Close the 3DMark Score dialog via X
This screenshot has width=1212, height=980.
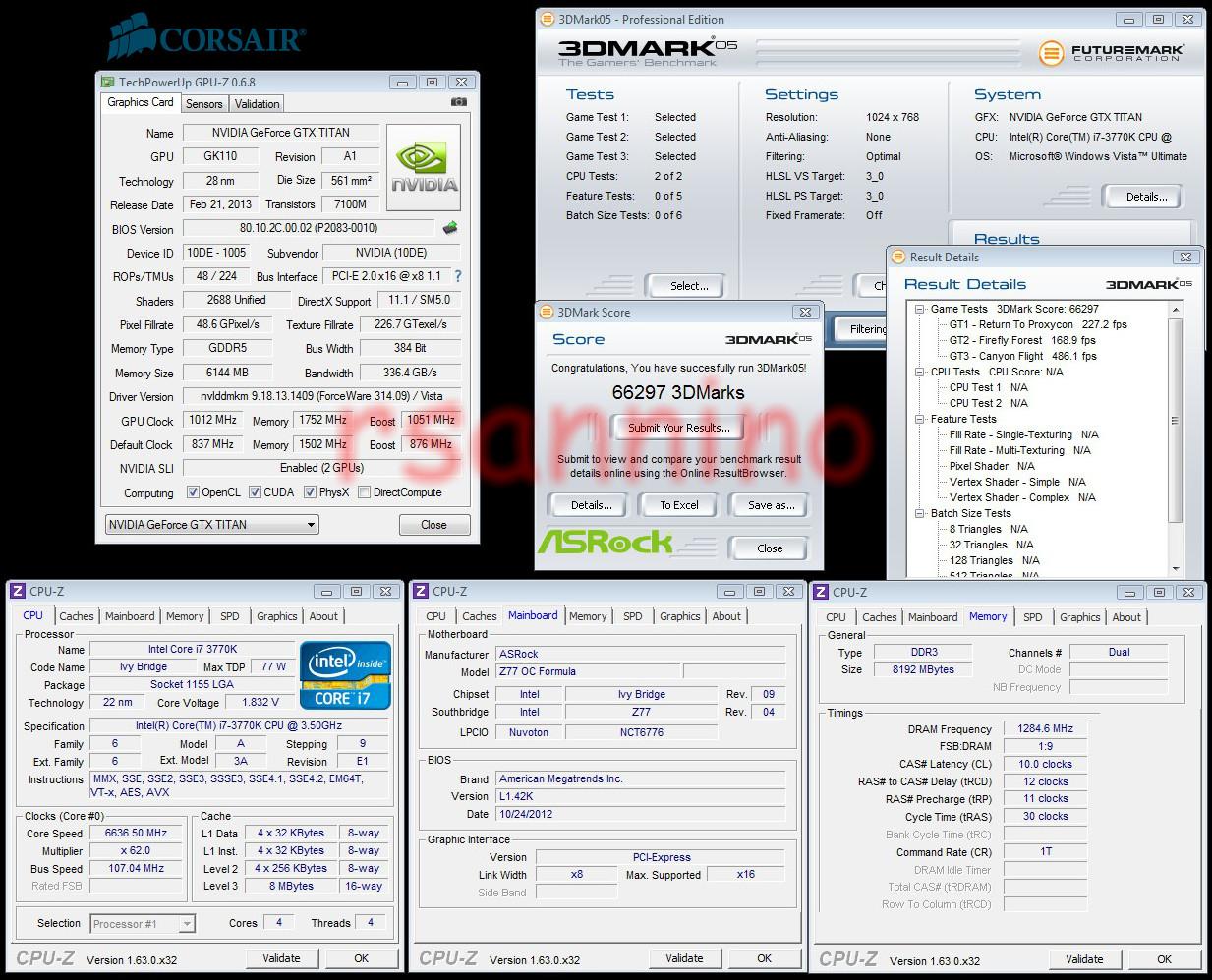click(805, 313)
